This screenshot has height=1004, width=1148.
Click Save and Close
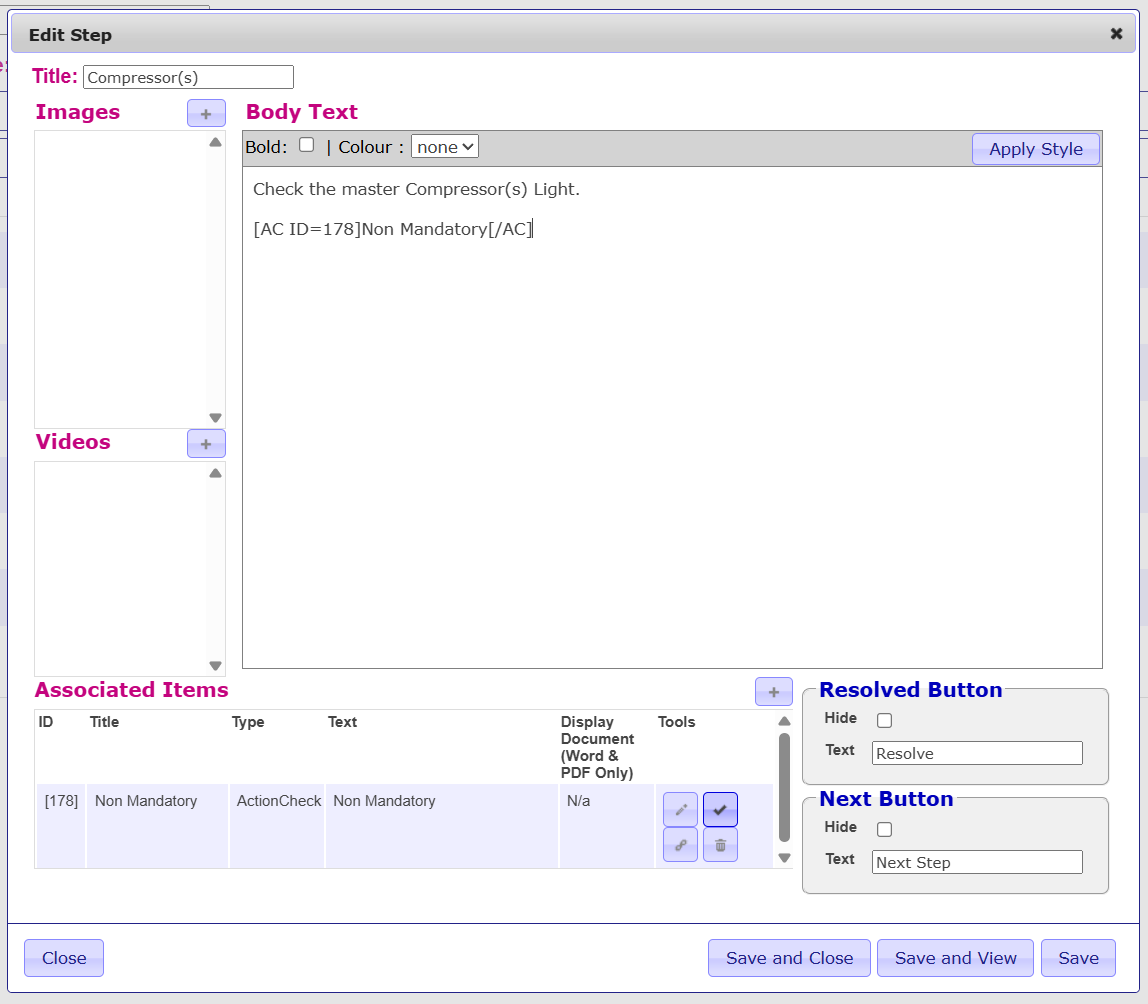789,958
